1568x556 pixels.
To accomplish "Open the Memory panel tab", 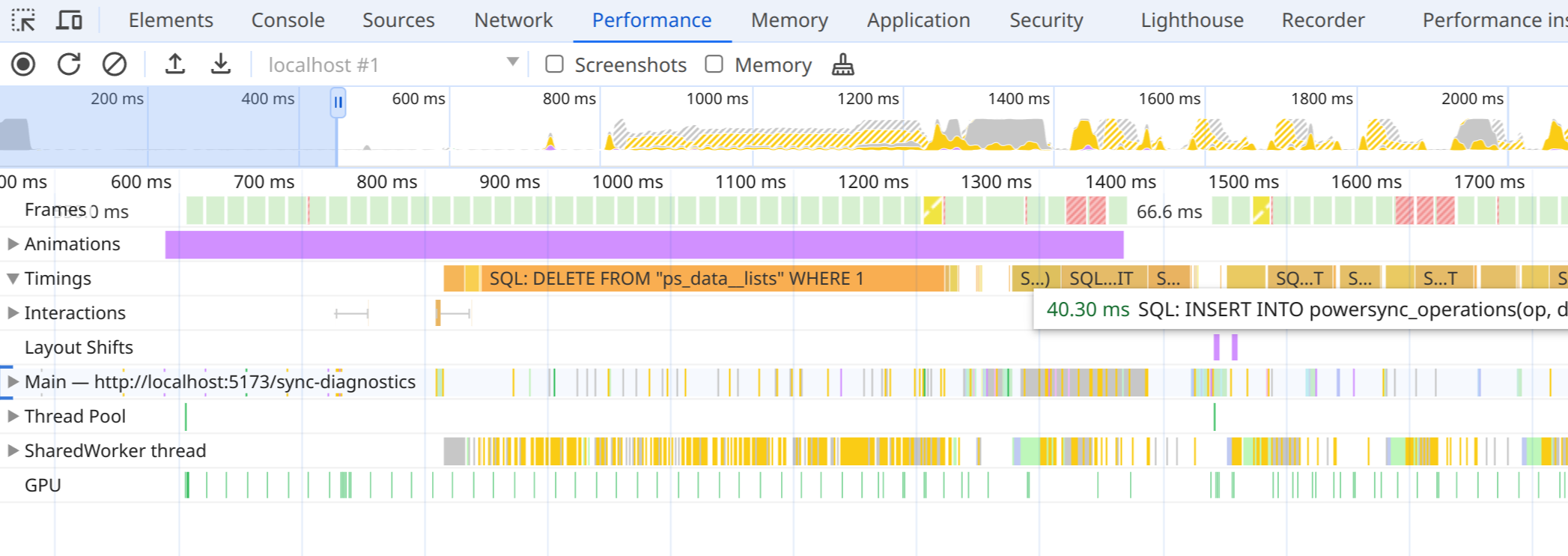I will (789, 20).
